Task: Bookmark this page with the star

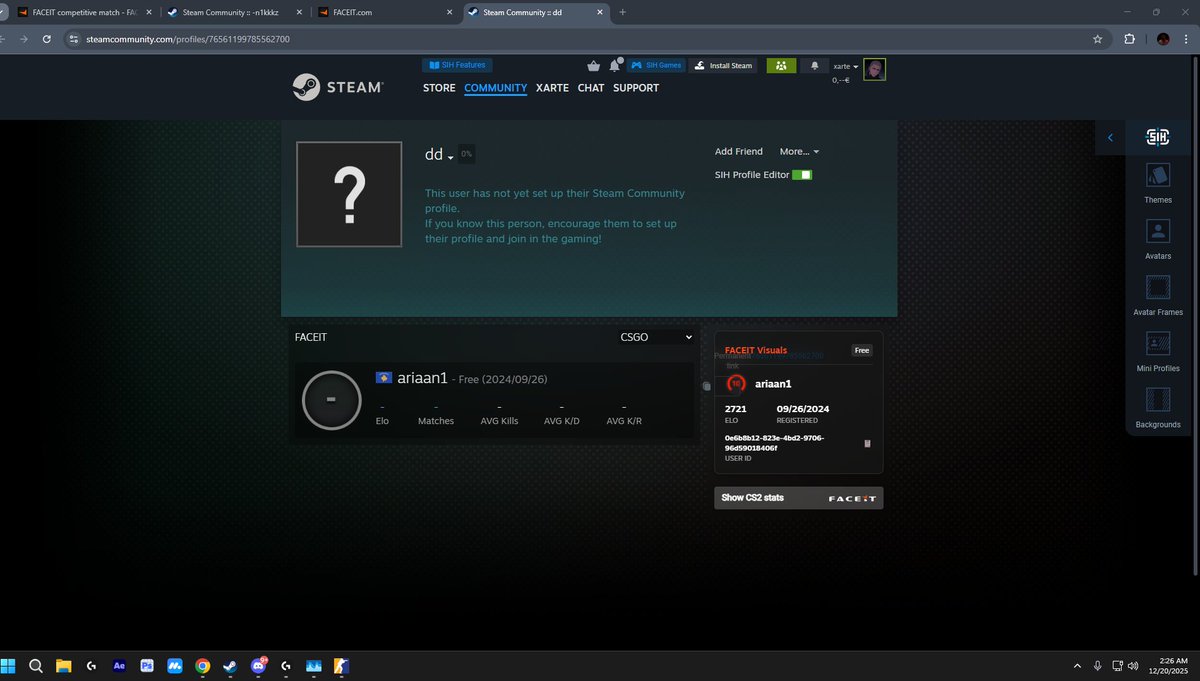Action: click(x=1097, y=39)
